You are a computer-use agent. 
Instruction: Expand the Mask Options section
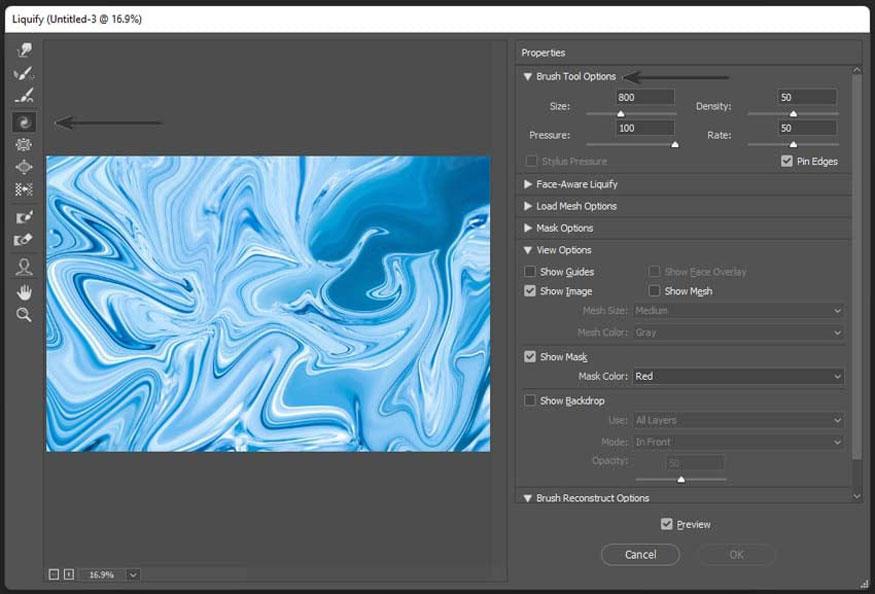527,228
